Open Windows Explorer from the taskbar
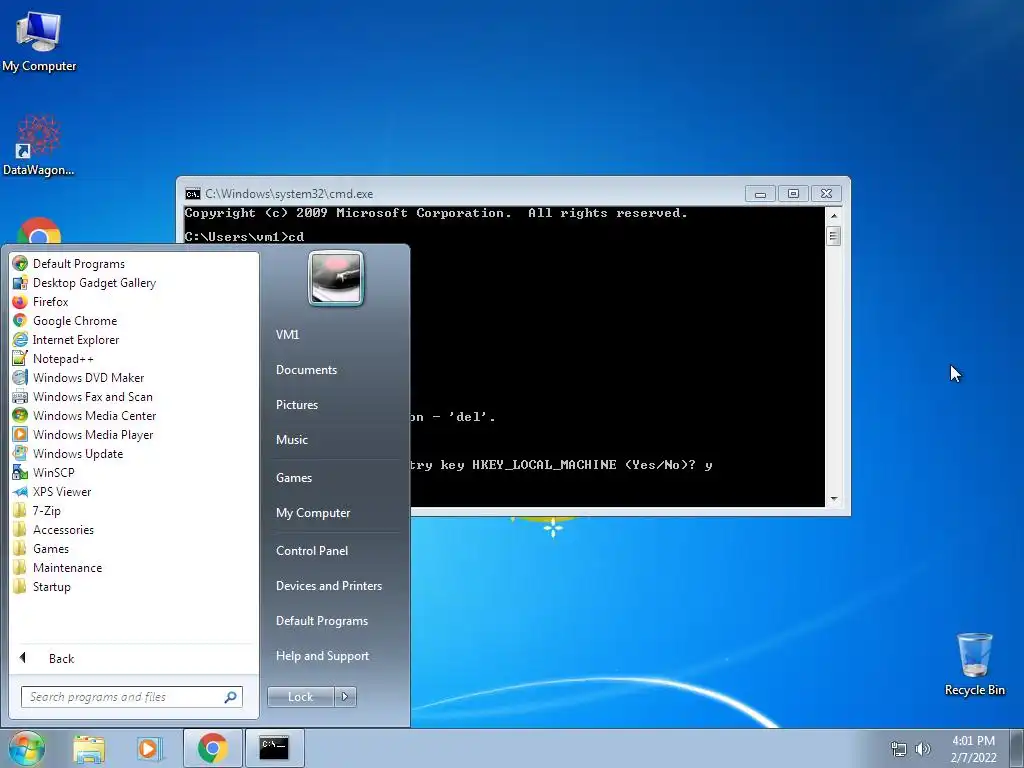The image size is (1024, 768). pyautogui.click(x=89, y=749)
